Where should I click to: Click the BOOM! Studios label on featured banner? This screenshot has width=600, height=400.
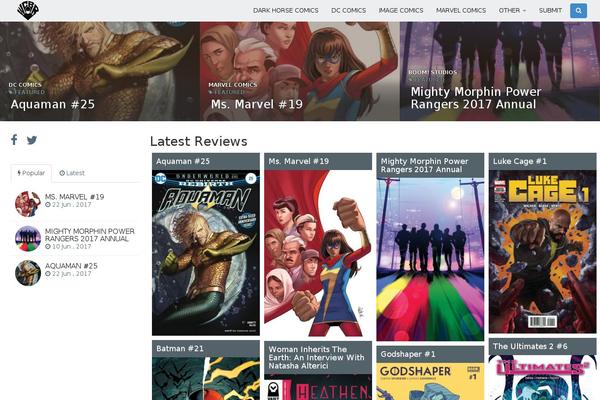pos(433,72)
